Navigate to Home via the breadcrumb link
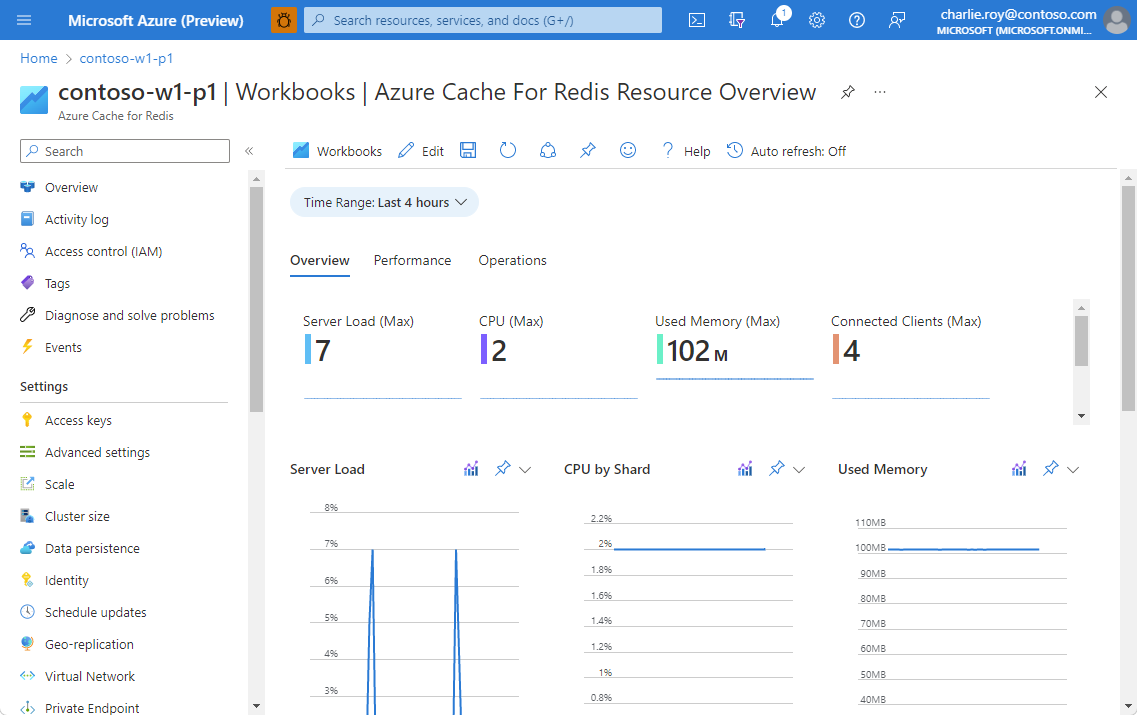The height and width of the screenshot is (715, 1137). (38, 58)
